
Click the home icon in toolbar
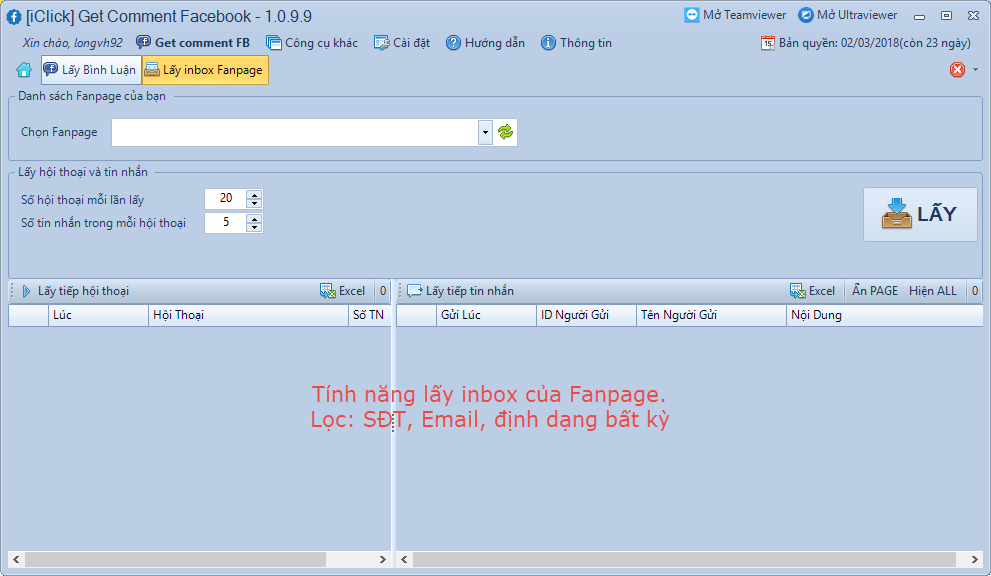coord(24,70)
